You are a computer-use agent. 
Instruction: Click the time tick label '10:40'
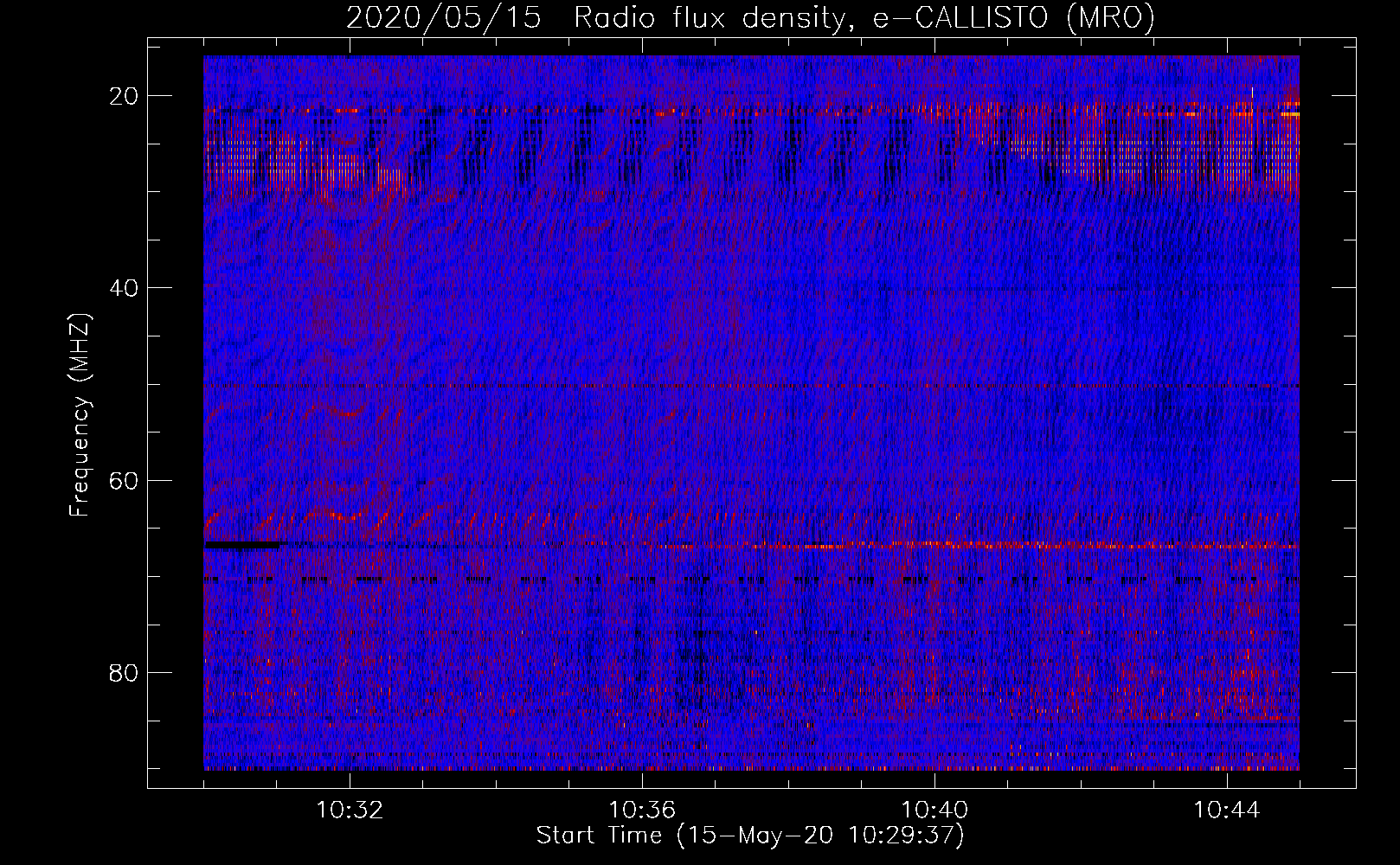tap(934, 811)
